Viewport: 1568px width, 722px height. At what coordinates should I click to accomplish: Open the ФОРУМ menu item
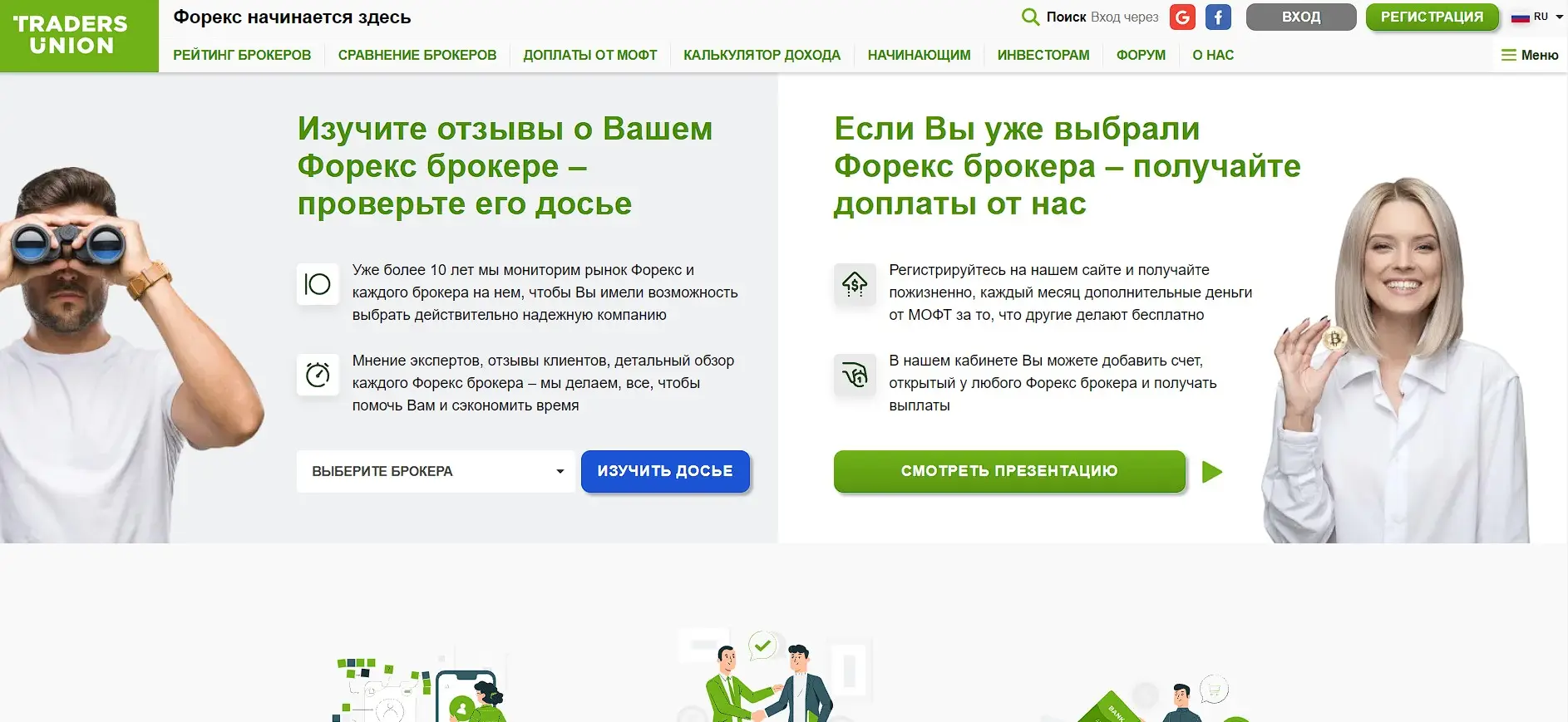1141,55
